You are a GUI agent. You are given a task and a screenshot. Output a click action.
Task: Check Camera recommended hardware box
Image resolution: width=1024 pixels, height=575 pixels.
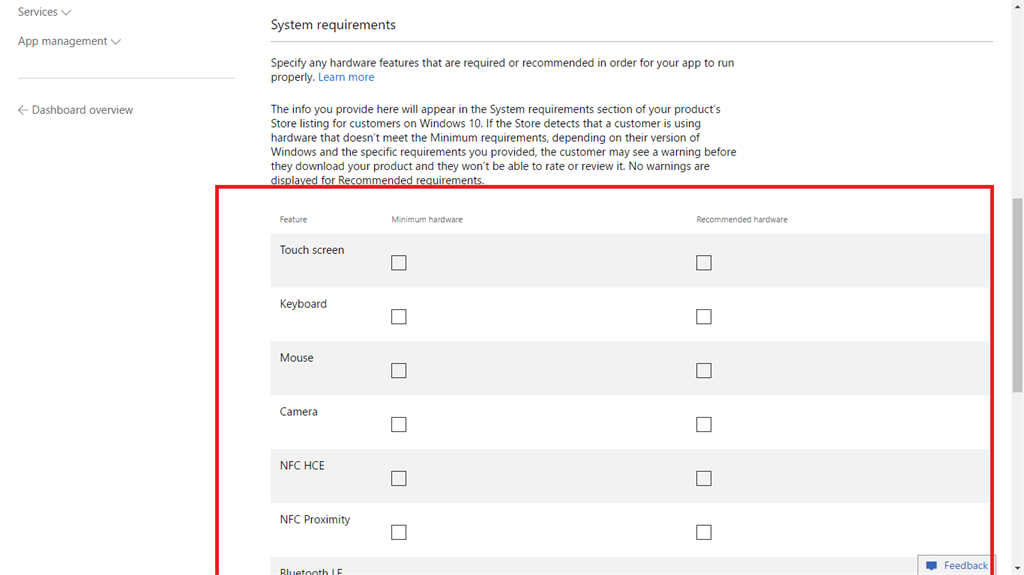704,425
